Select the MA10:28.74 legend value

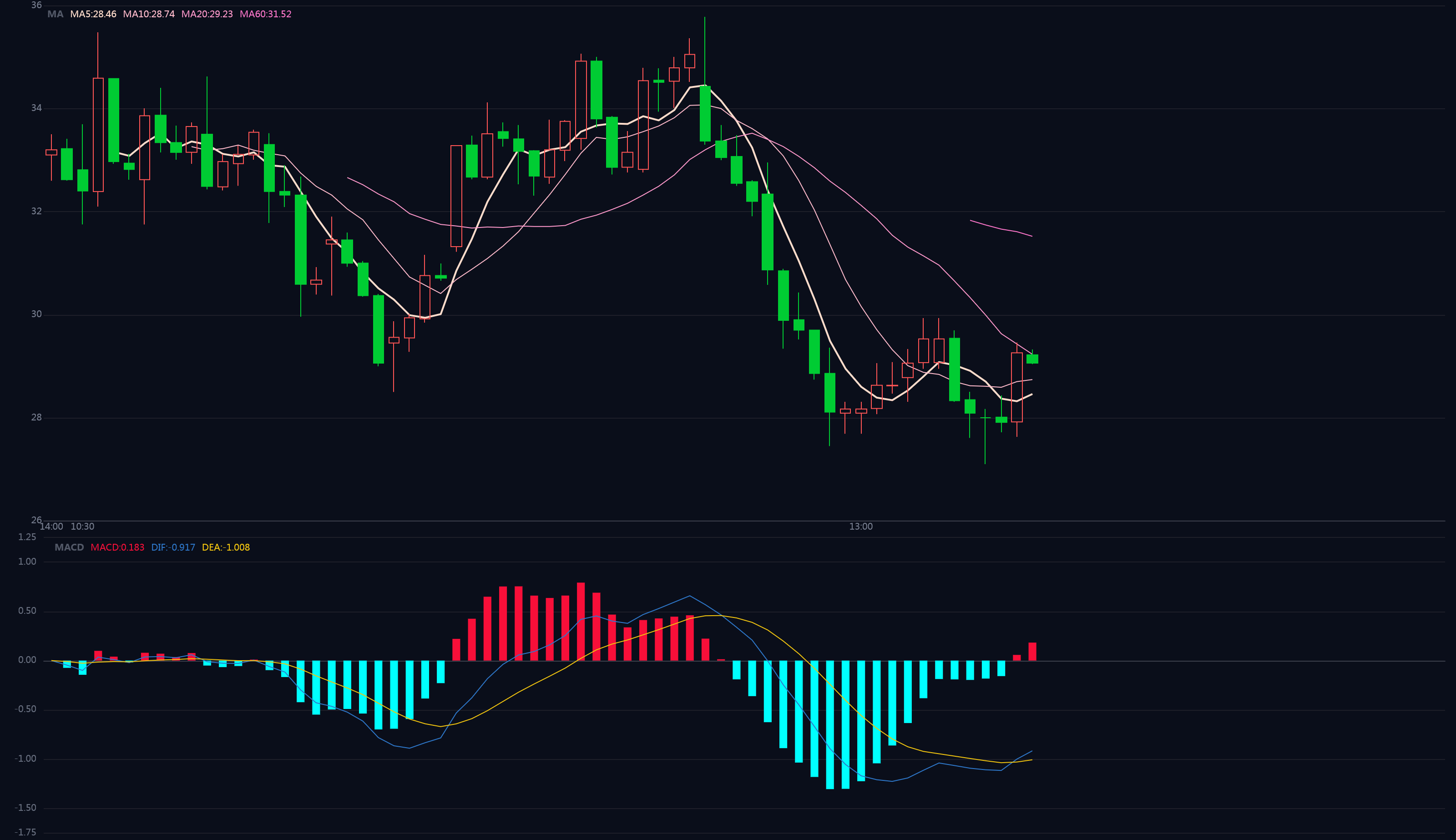pos(149,14)
